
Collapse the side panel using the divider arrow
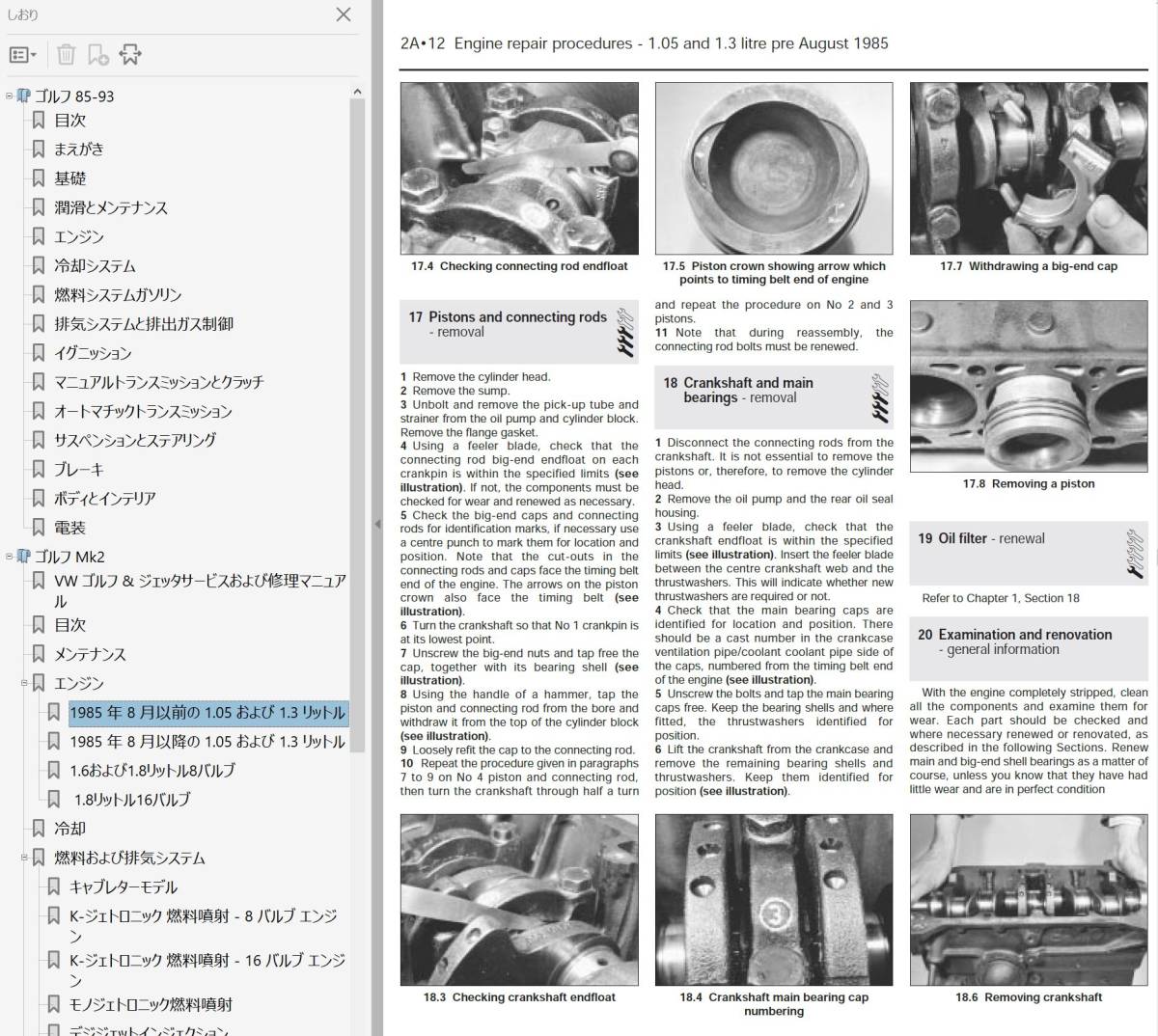pos(377,524)
